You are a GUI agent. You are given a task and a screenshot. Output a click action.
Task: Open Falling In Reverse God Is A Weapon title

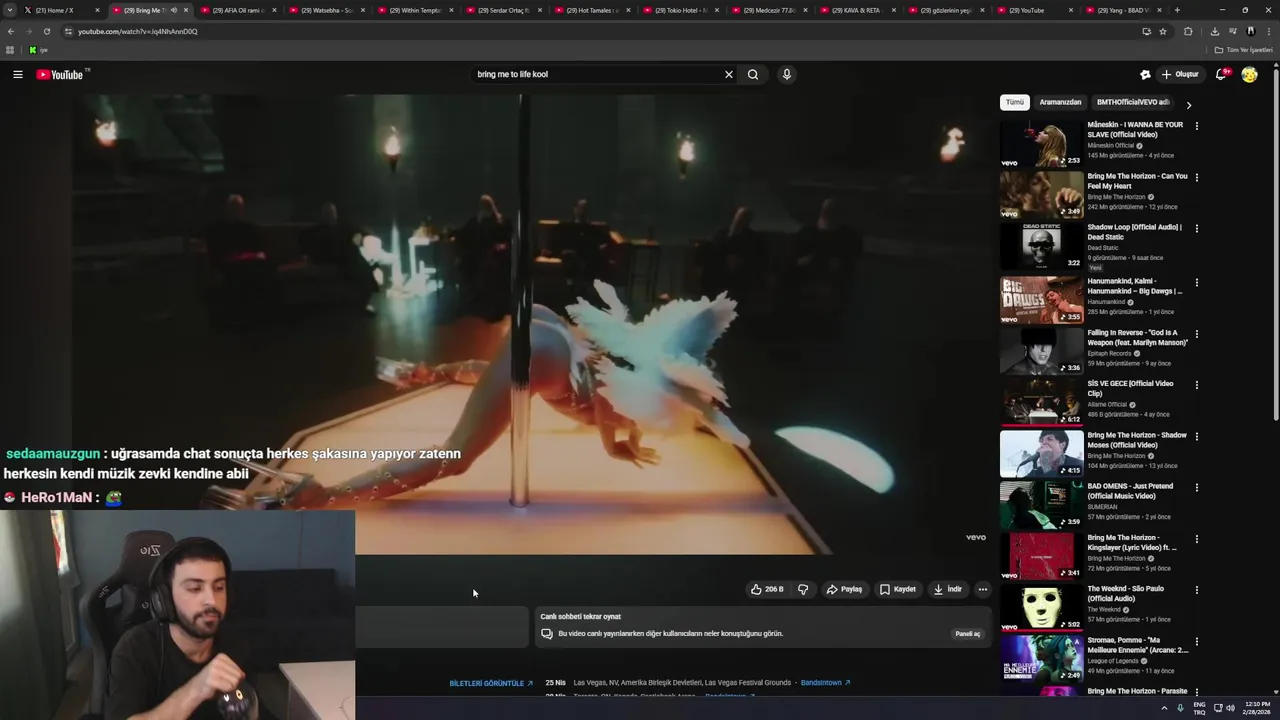tap(1138, 337)
